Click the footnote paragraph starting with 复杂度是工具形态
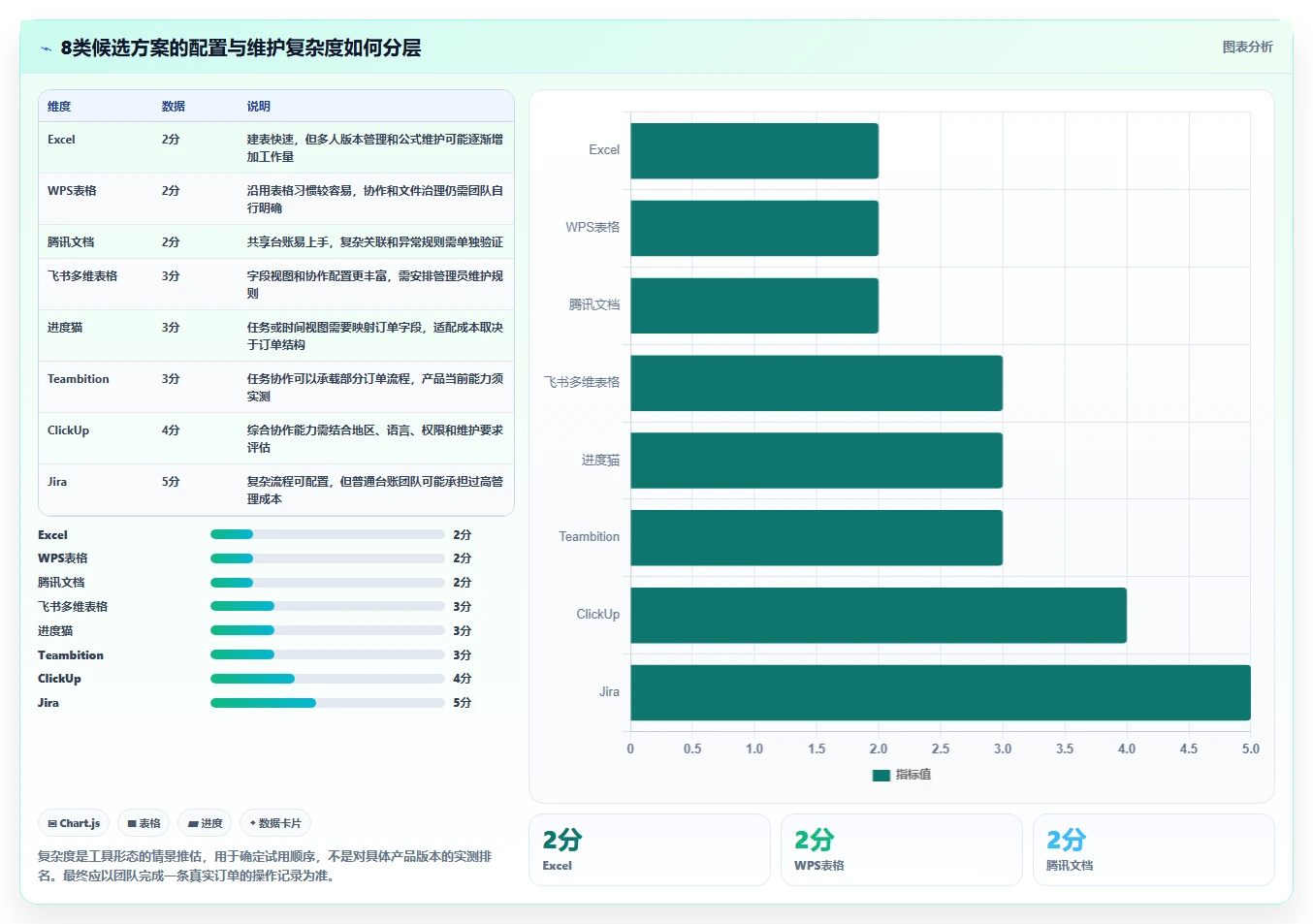The height and width of the screenshot is (924, 1313). [265, 866]
